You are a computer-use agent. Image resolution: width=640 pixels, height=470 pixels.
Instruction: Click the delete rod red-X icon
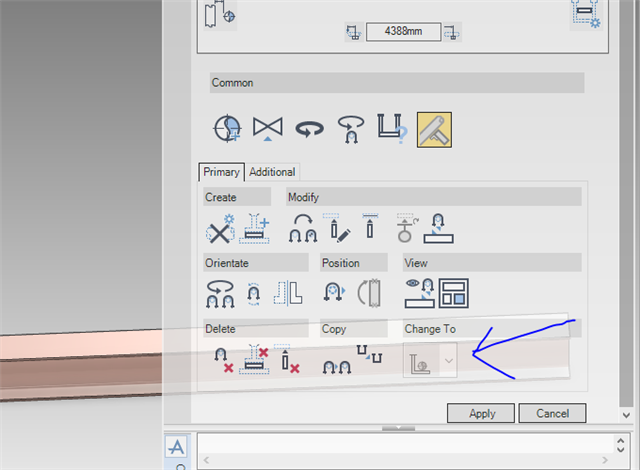pos(289,359)
